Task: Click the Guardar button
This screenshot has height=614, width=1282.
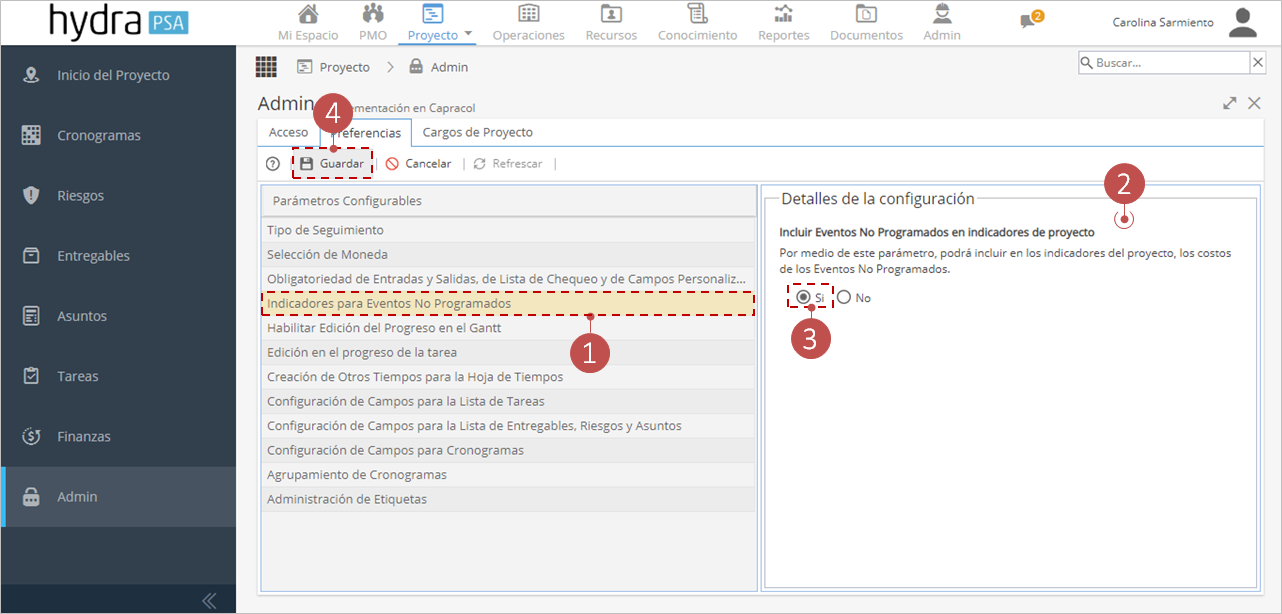Action: tap(332, 163)
